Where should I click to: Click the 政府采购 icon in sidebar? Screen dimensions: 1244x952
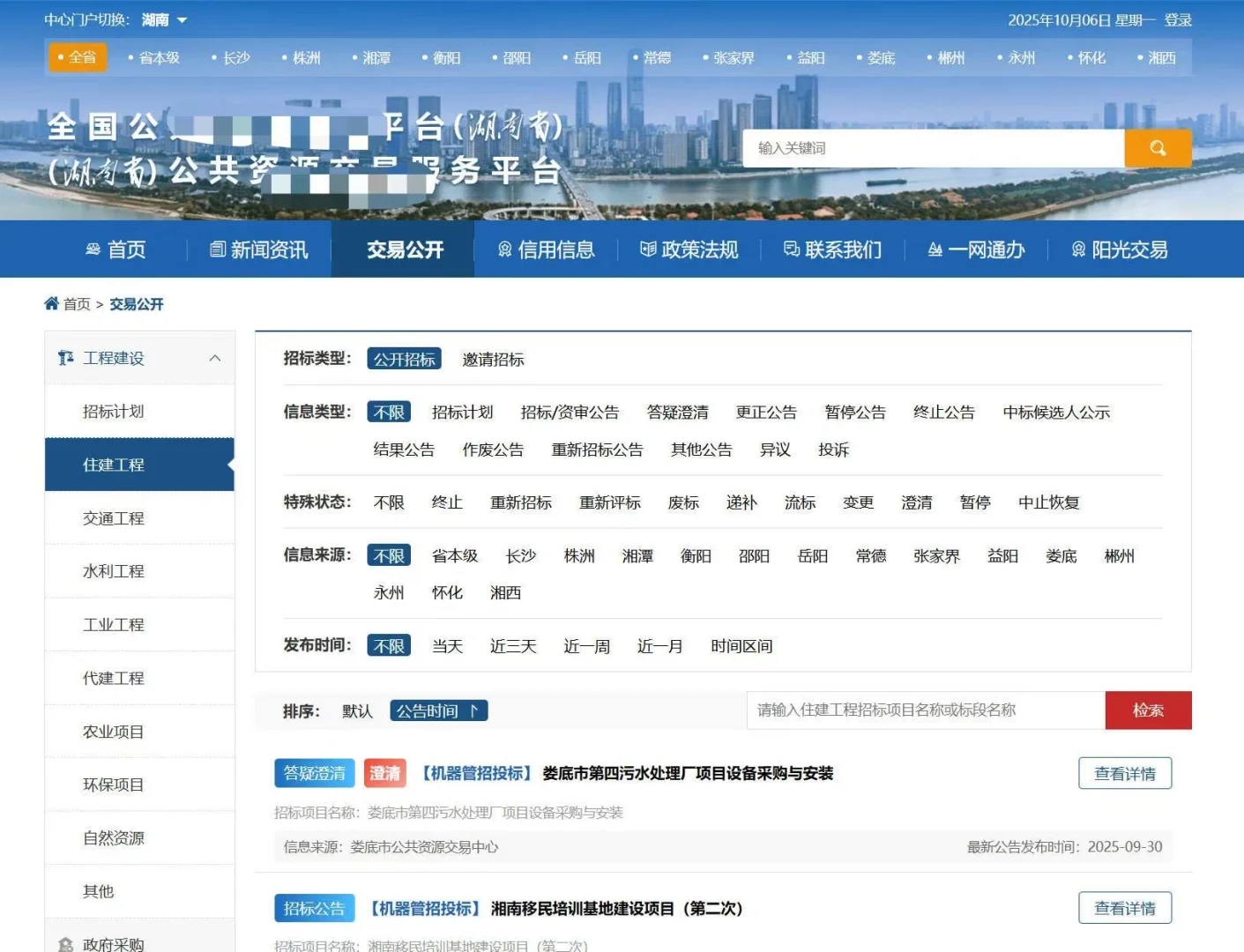(x=63, y=944)
